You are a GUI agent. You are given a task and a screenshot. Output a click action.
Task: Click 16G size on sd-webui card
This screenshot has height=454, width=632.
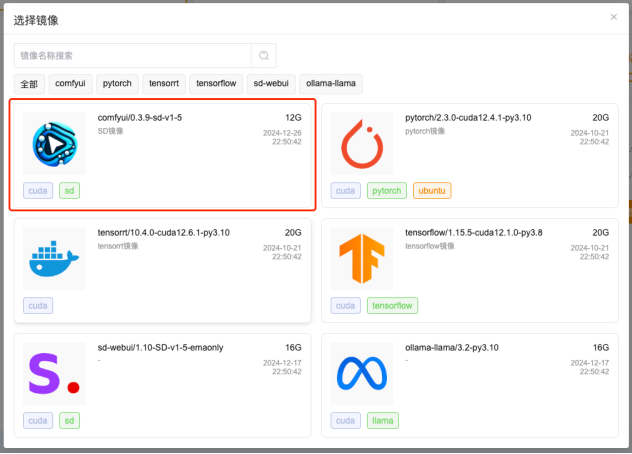tap(293, 348)
